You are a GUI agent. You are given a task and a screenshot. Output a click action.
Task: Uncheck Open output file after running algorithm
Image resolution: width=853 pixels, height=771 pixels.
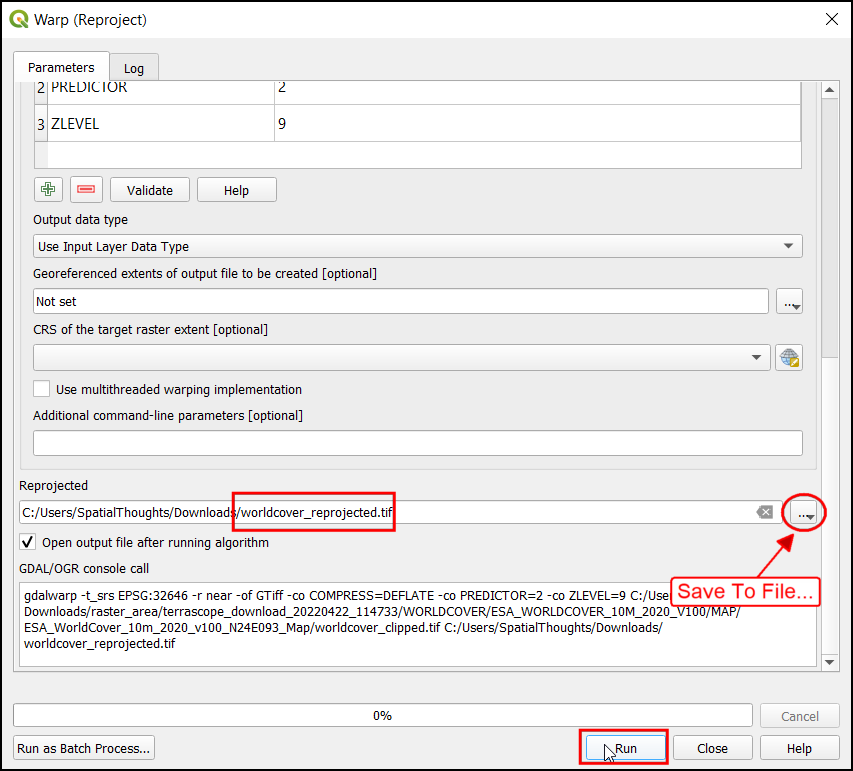(28, 543)
